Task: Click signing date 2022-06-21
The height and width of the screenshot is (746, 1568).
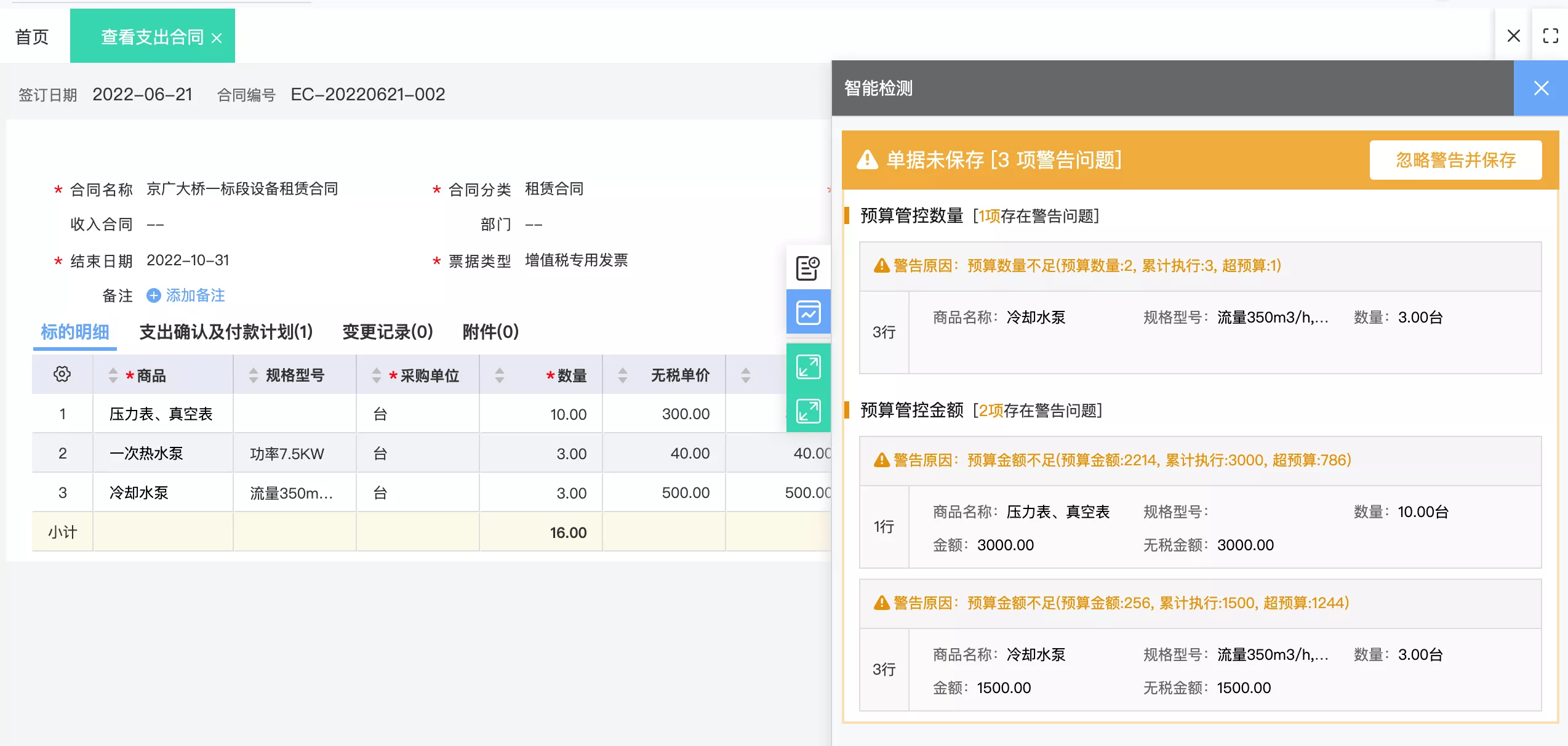Action: point(142,94)
